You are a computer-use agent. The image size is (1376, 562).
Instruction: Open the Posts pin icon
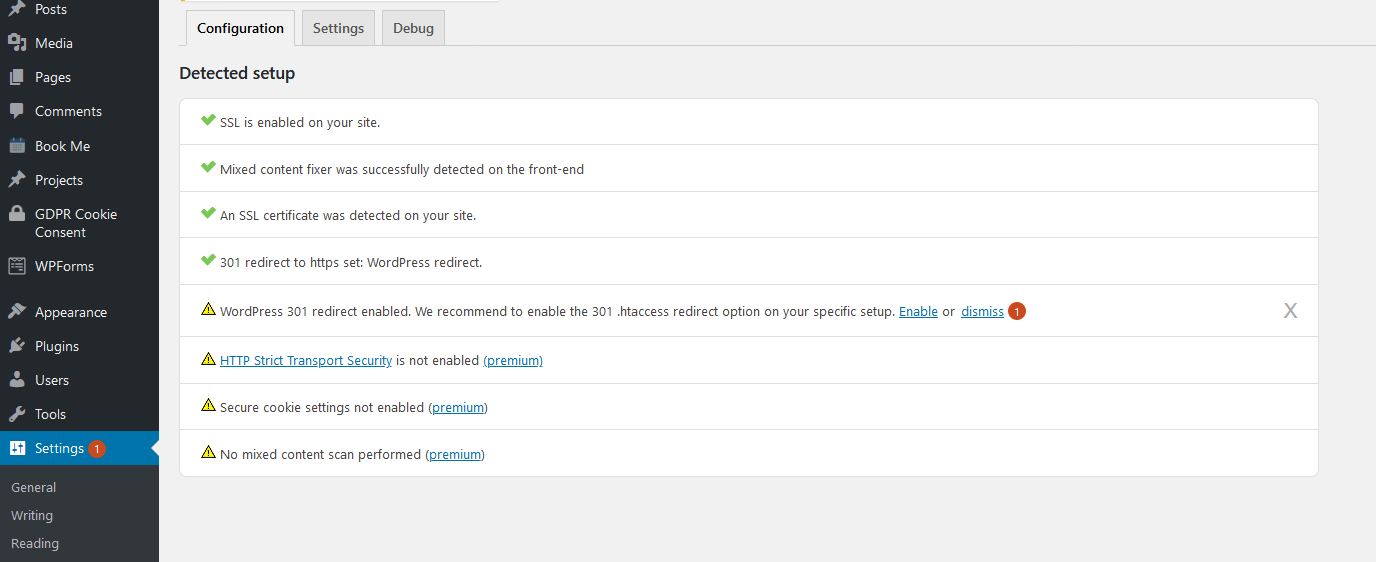(x=17, y=10)
